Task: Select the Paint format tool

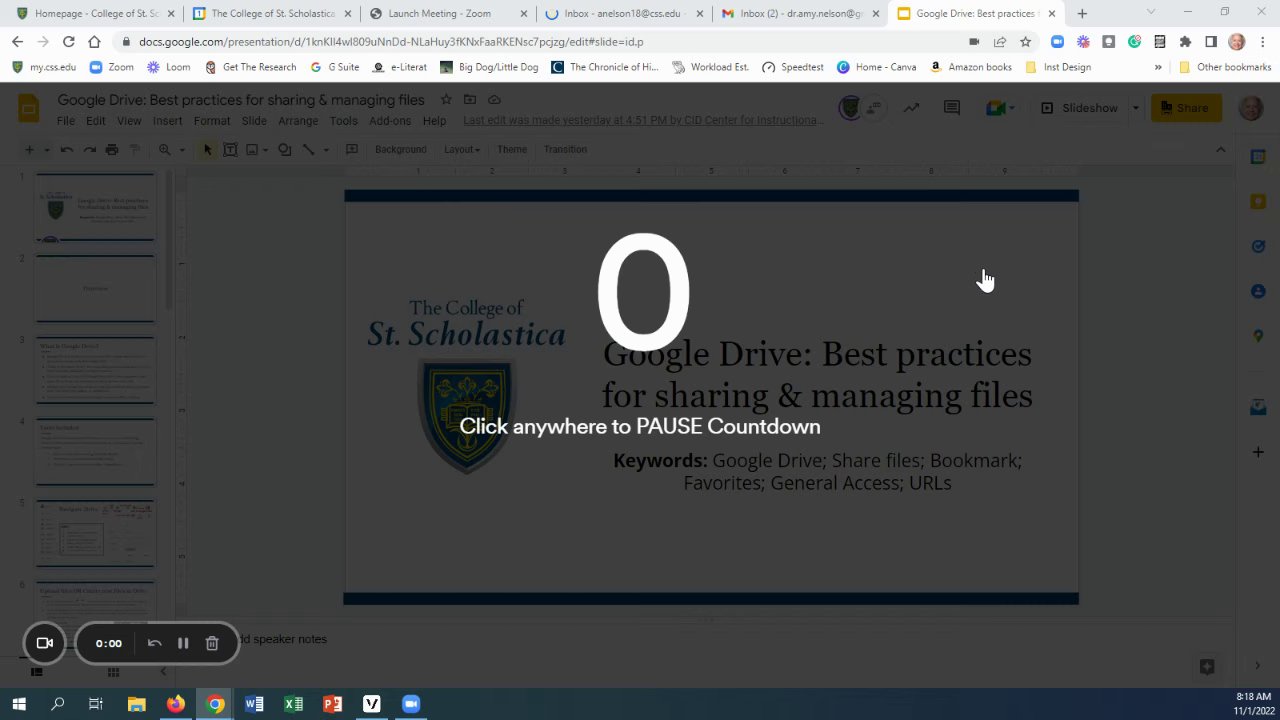Action: [x=135, y=149]
